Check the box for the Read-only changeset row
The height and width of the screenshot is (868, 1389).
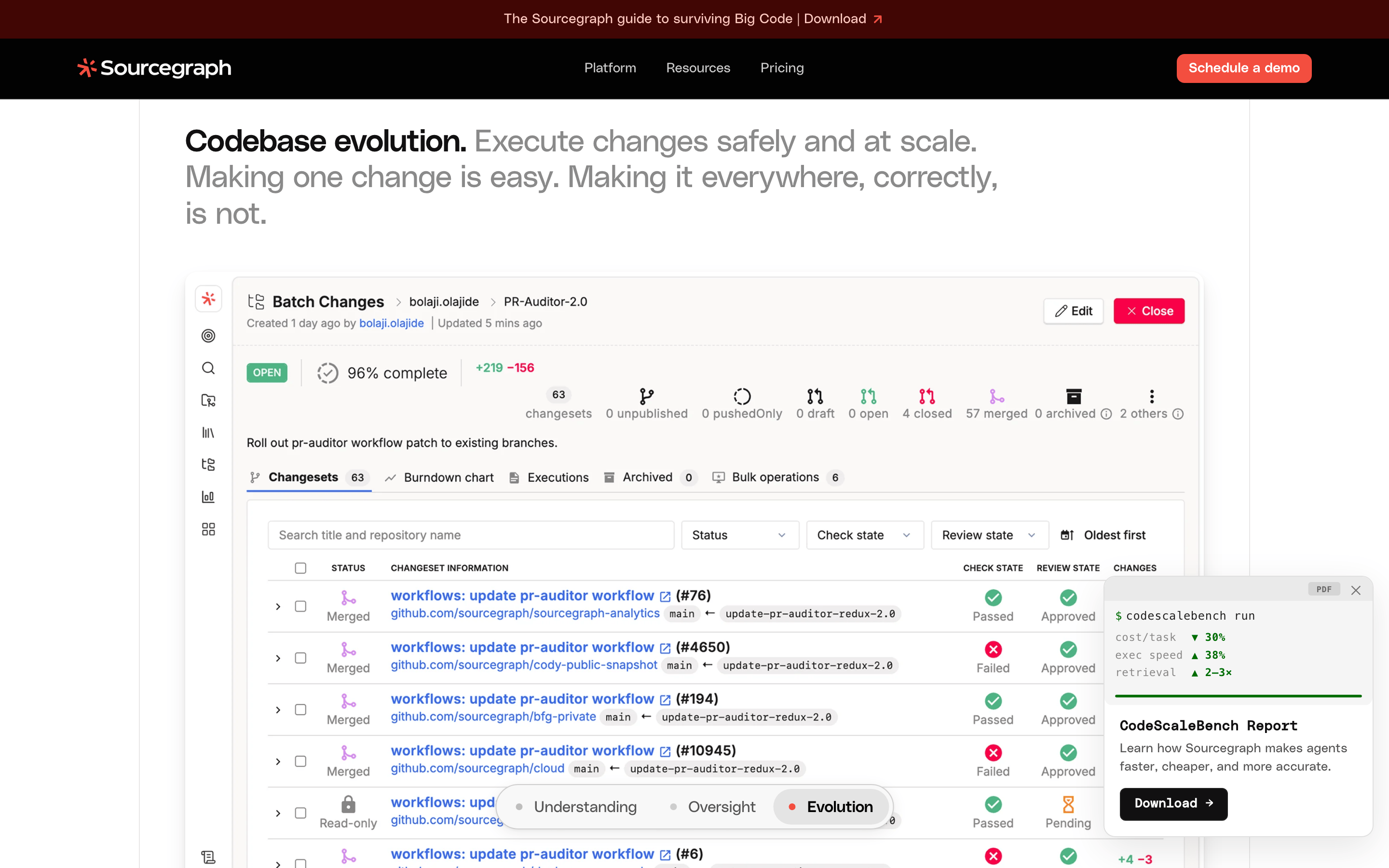(x=300, y=813)
